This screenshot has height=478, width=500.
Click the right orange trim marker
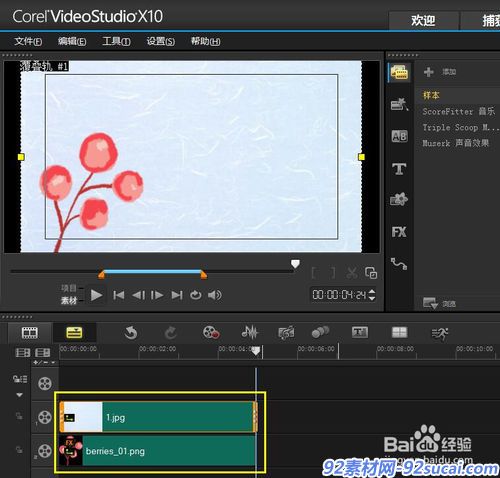coord(203,274)
